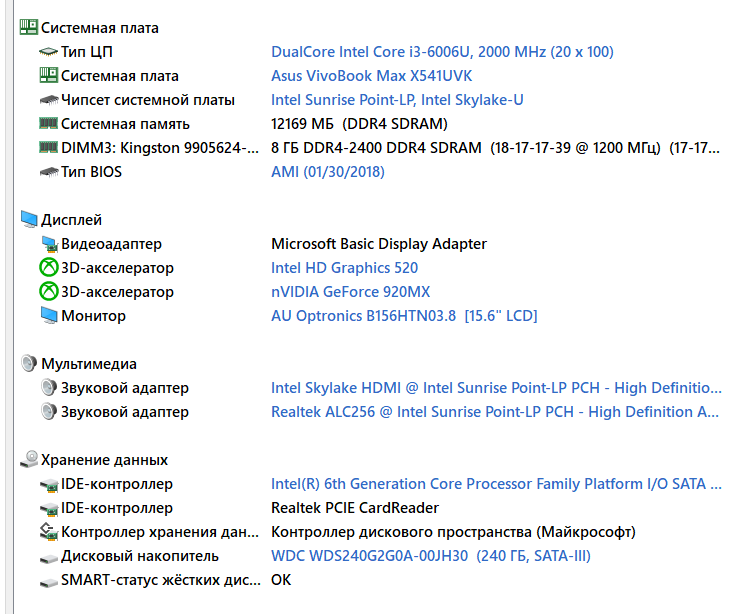The height and width of the screenshot is (614, 750).
Task: Select the DIMM3: Kingston 9905624 field label
Action: [x=160, y=148]
